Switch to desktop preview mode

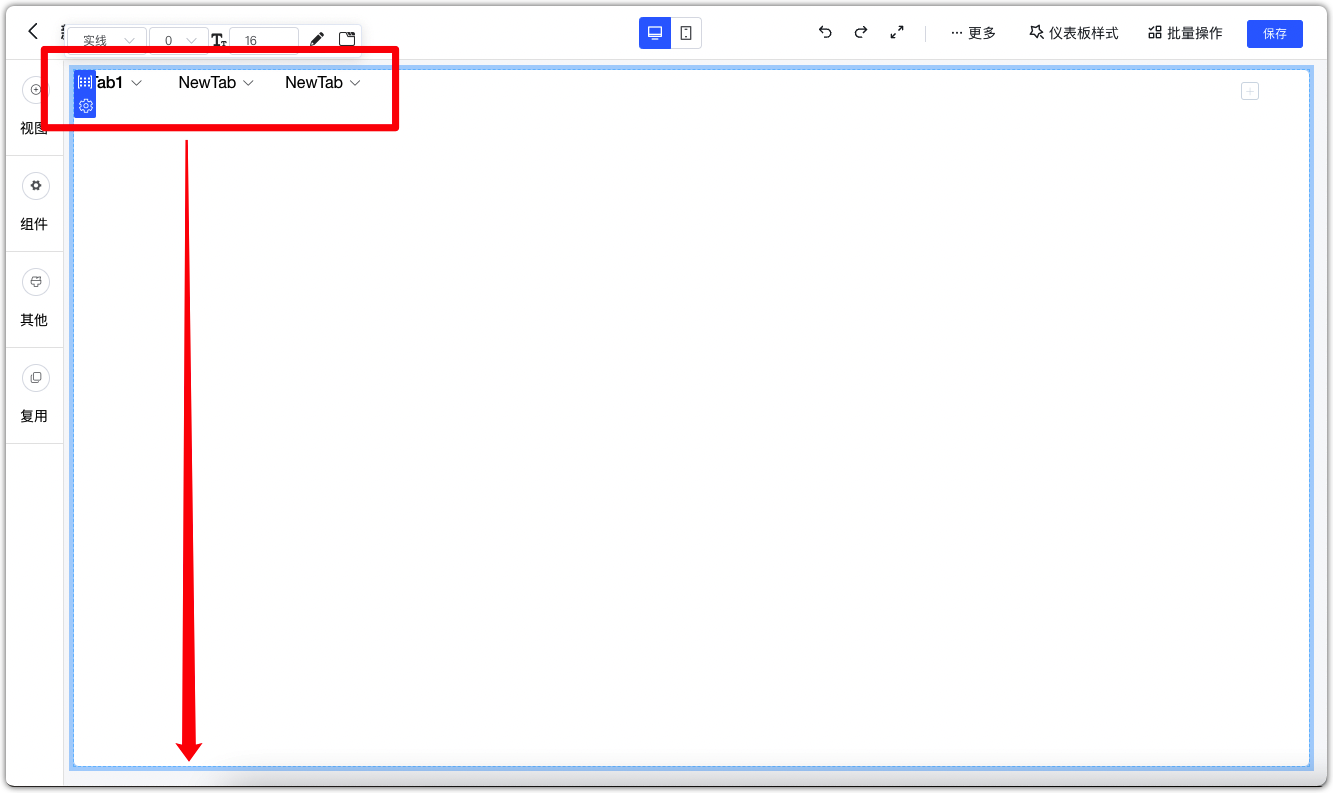click(655, 33)
